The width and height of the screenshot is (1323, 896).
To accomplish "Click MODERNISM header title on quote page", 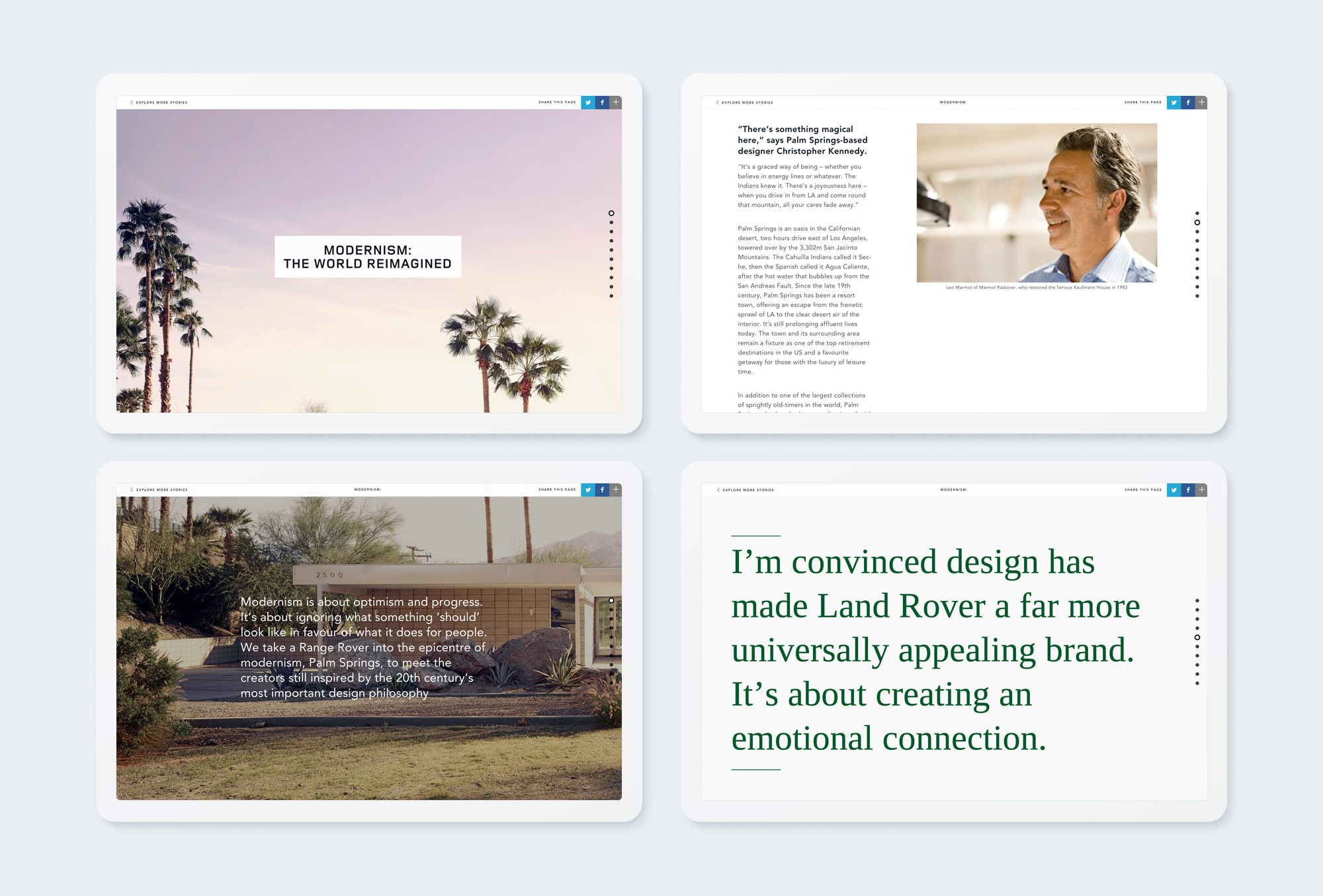I will coord(954,490).
